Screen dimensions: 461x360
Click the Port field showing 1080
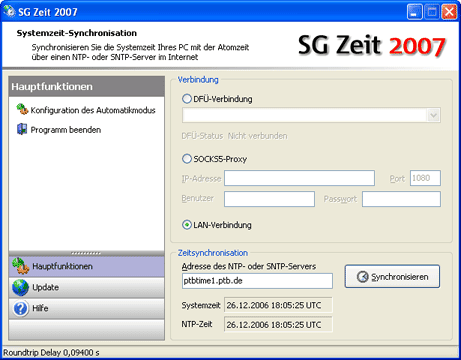tap(425, 178)
